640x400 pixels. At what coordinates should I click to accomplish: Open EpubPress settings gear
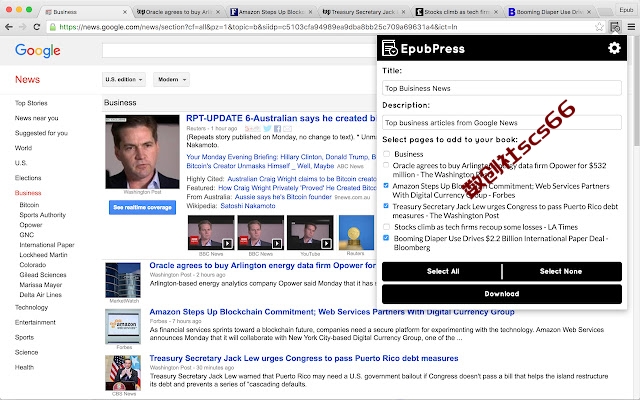tap(614, 48)
